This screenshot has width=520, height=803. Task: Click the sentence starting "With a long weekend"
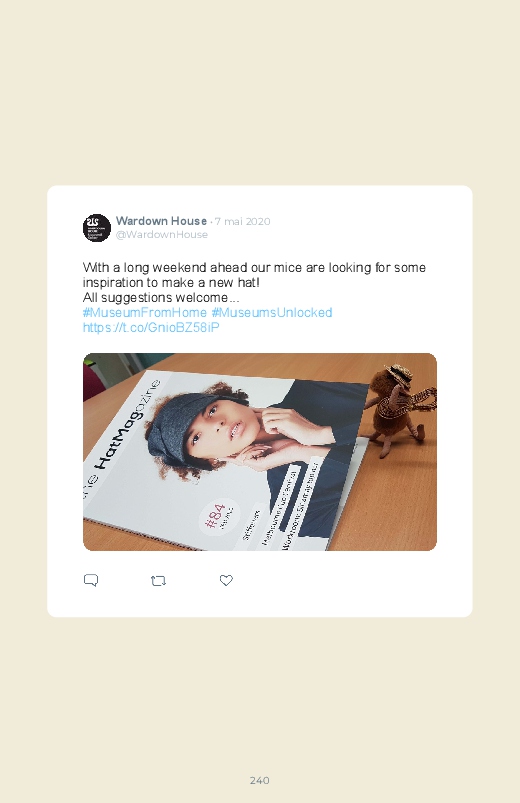pos(254,275)
